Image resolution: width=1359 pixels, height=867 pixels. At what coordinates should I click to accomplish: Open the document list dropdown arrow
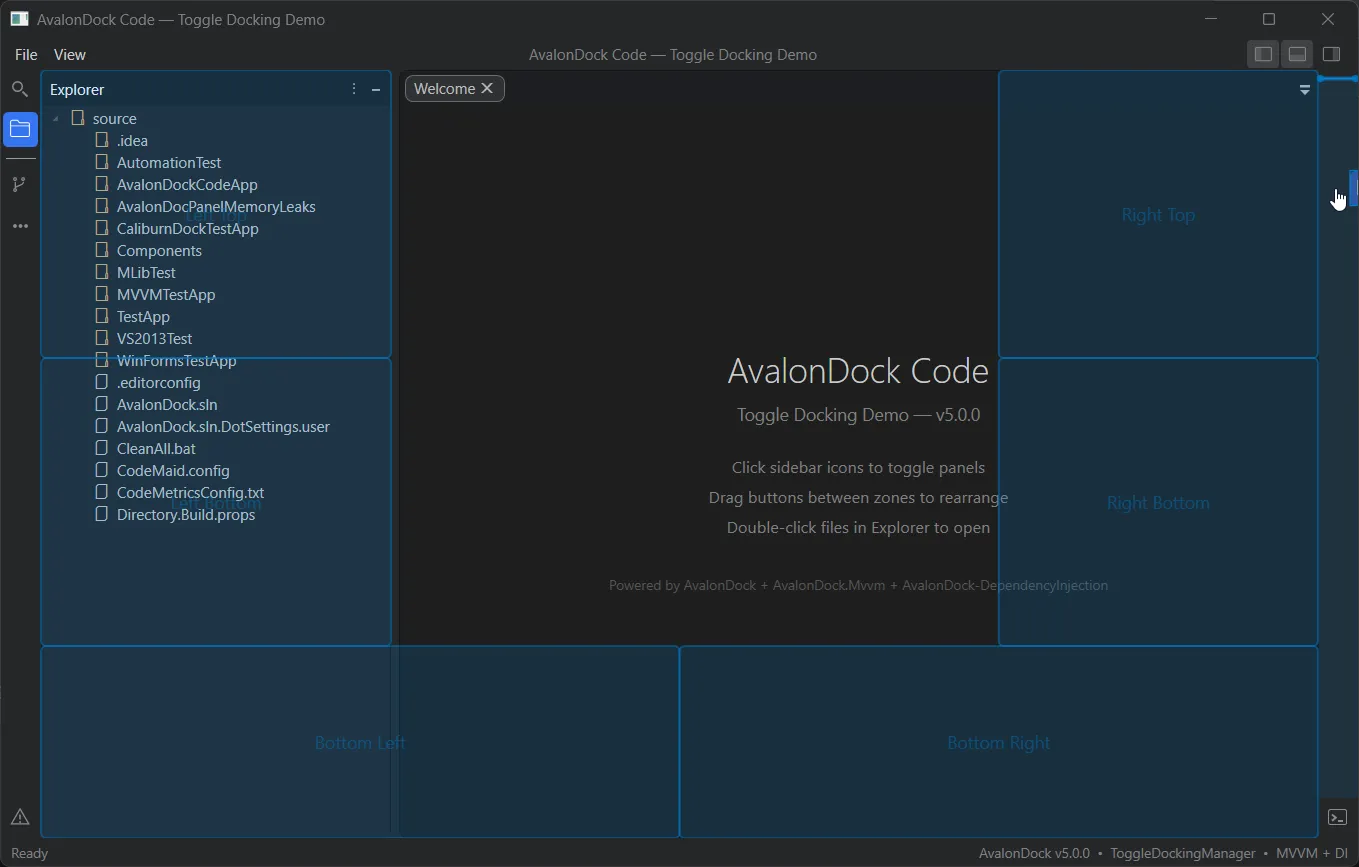(1305, 89)
